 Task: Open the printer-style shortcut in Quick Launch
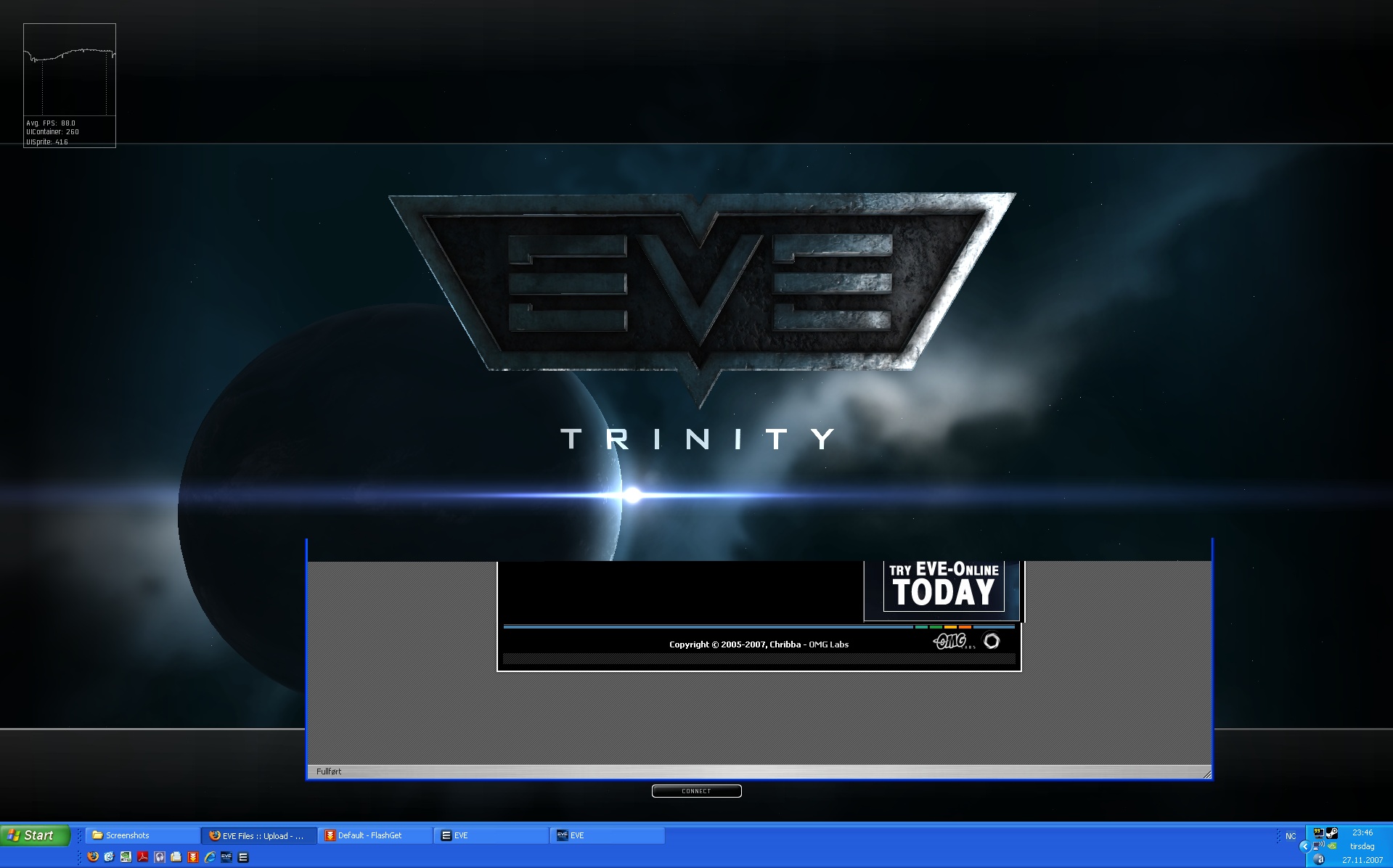pos(176,857)
